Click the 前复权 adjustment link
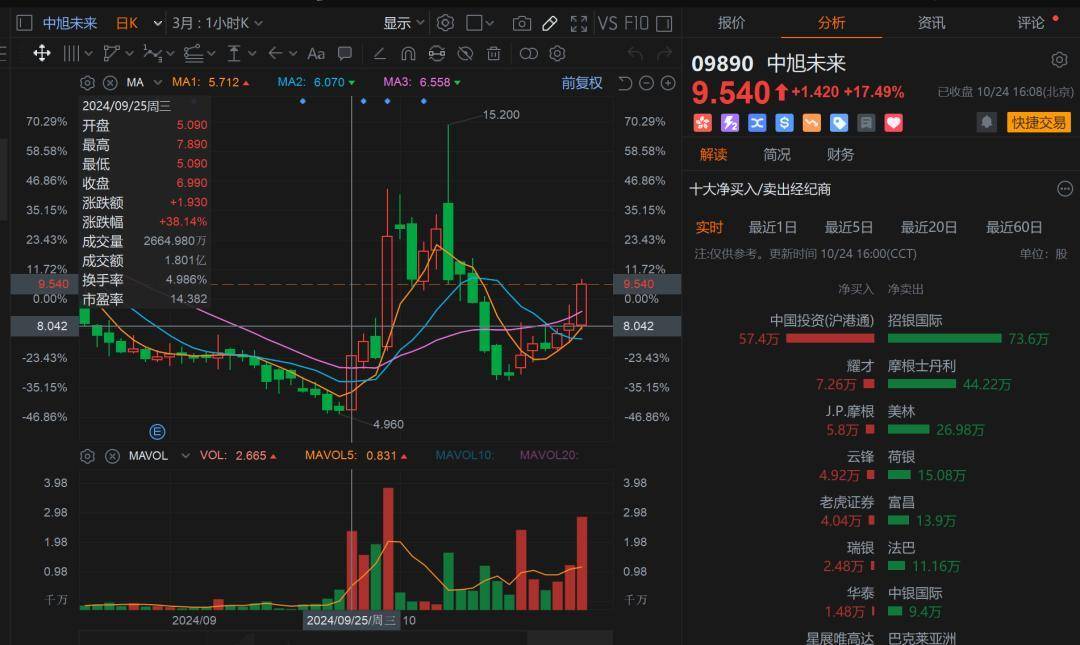 click(581, 83)
